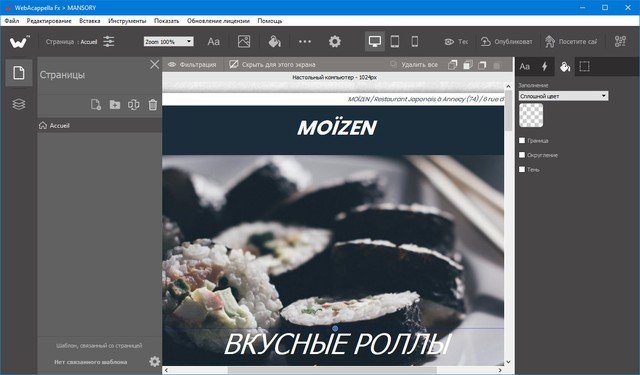This screenshot has width=640, height=375.
Task: Open the fill bucket tab in right panel
Action: 565,67
